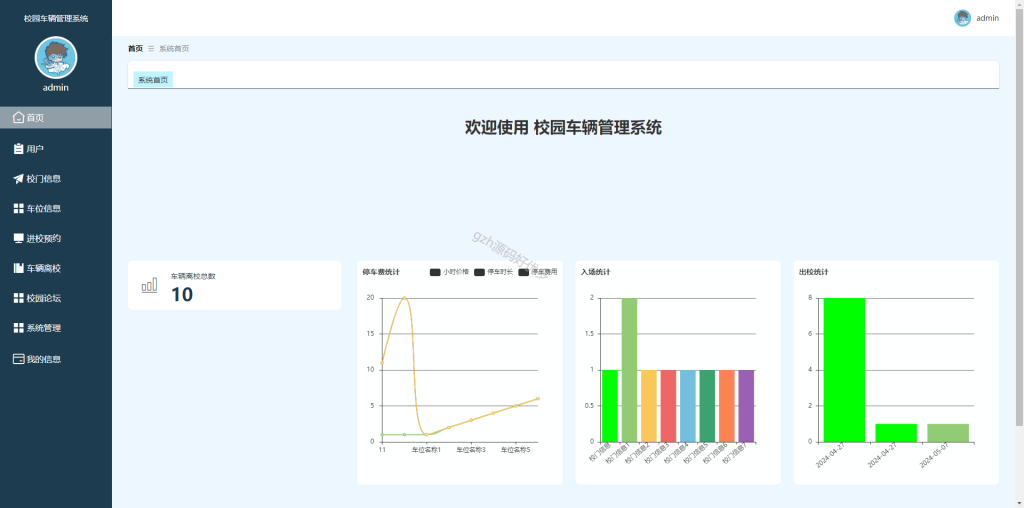Open the 用户 clipboard icon in sidebar
This screenshot has height=508, width=1024.
click(x=18, y=149)
